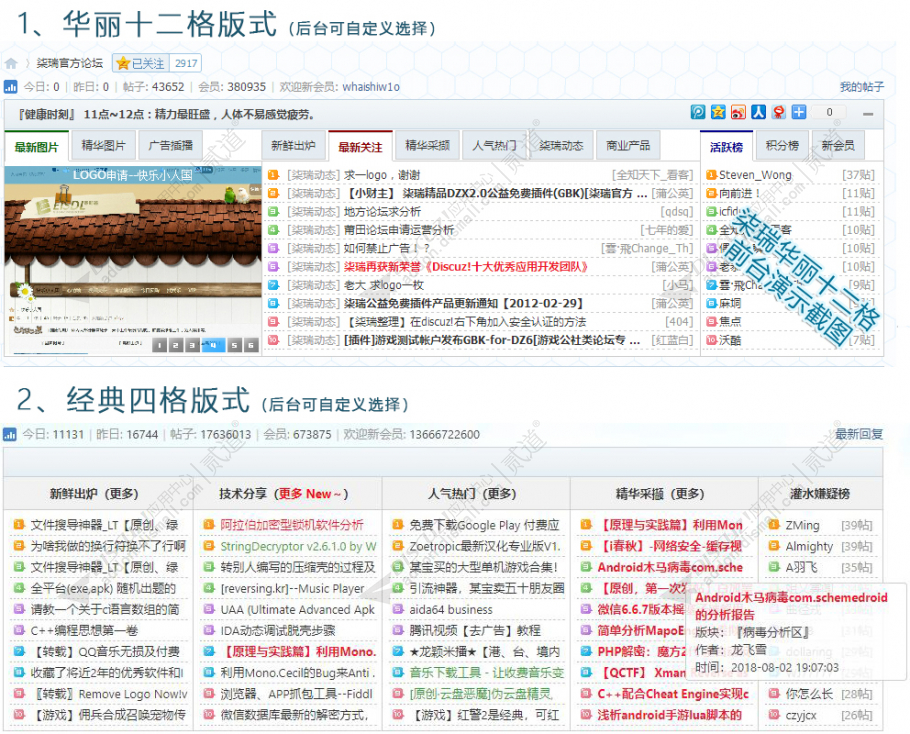910x734 pixels.
Task: Click the bar-chart stats icon beside 今日: 0
Action: point(10,87)
